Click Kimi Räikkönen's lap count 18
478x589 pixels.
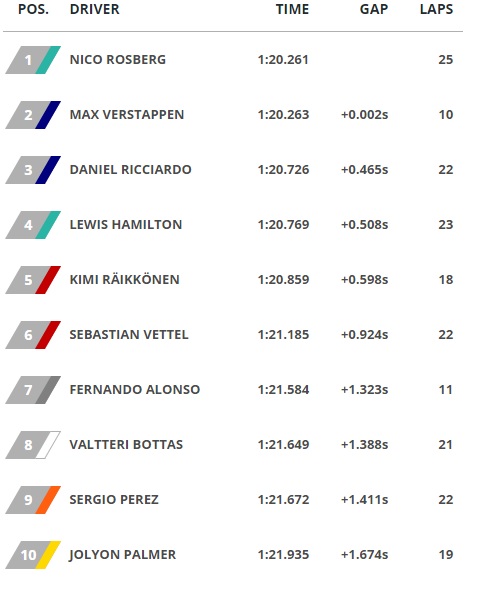pos(446,280)
